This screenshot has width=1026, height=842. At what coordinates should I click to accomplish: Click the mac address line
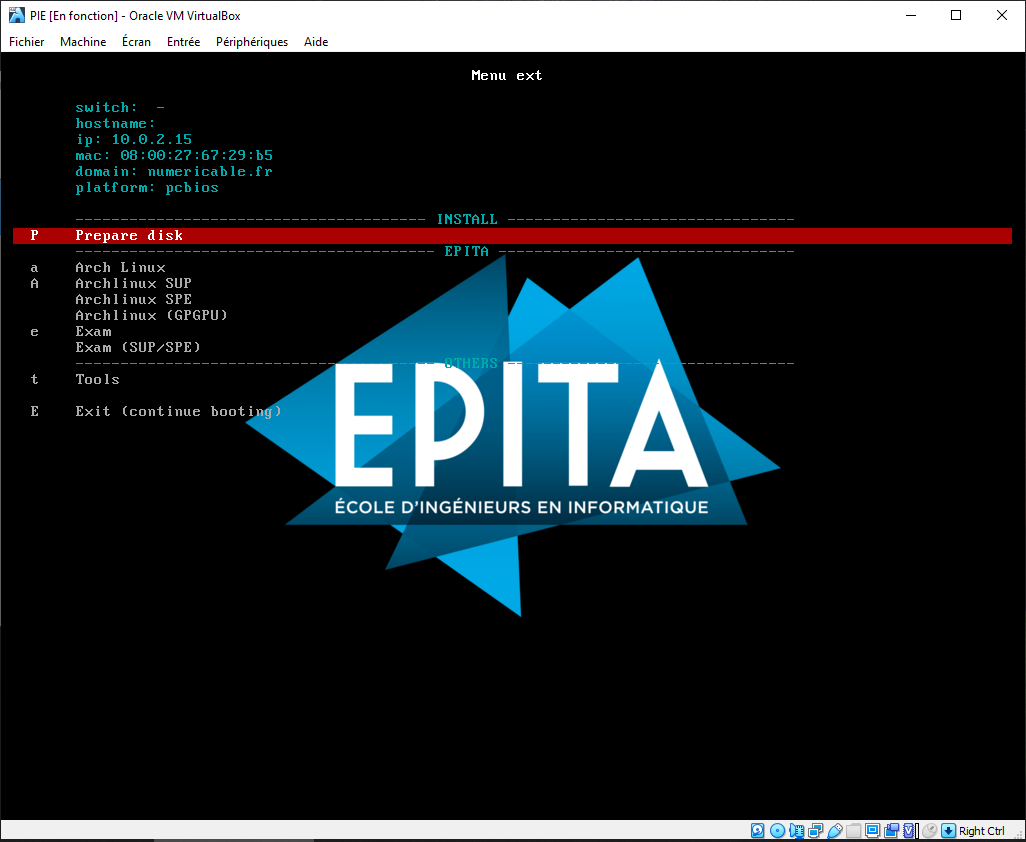click(x=174, y=156)
